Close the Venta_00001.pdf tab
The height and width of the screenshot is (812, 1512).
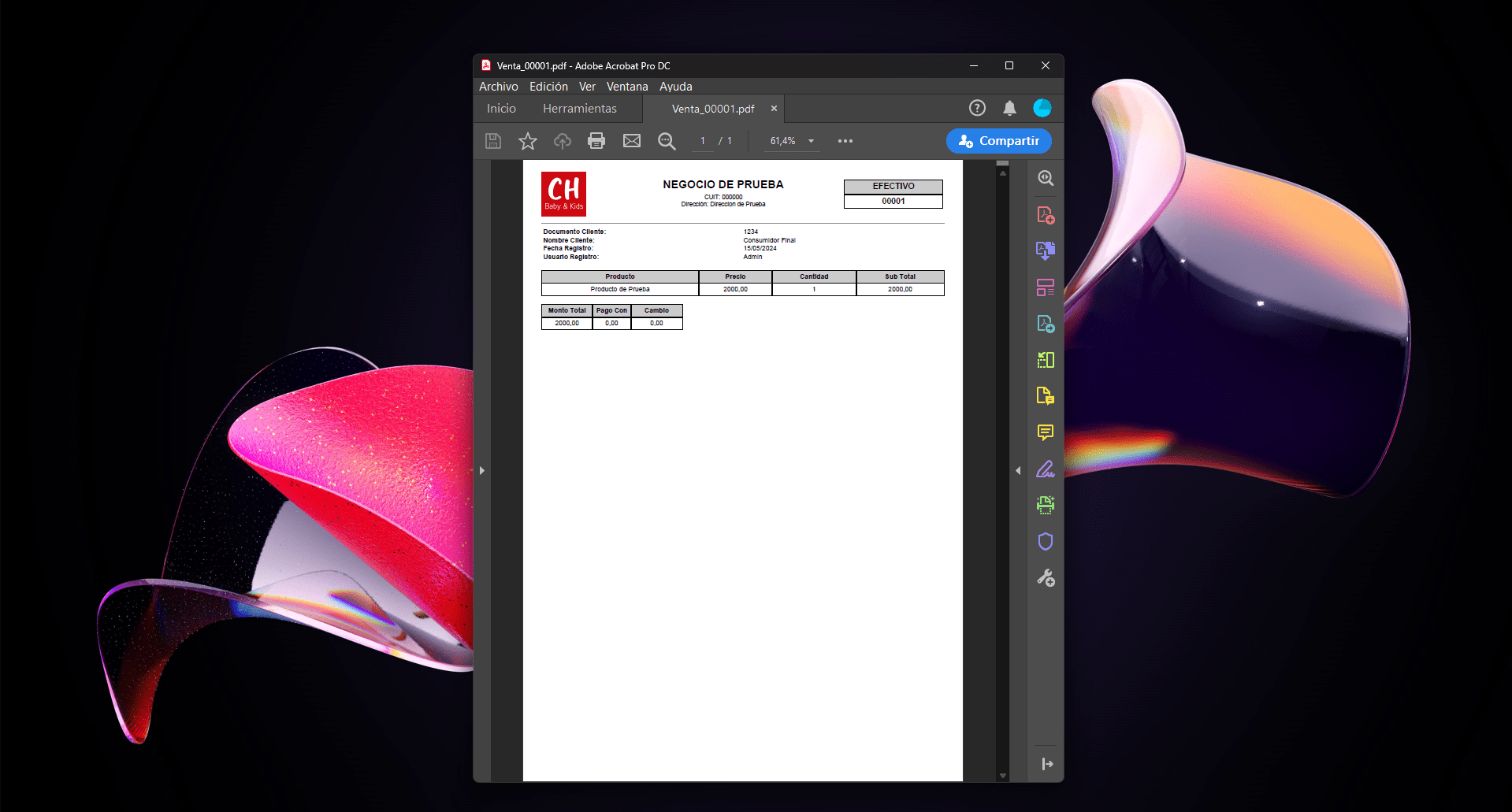pos(774,109)
